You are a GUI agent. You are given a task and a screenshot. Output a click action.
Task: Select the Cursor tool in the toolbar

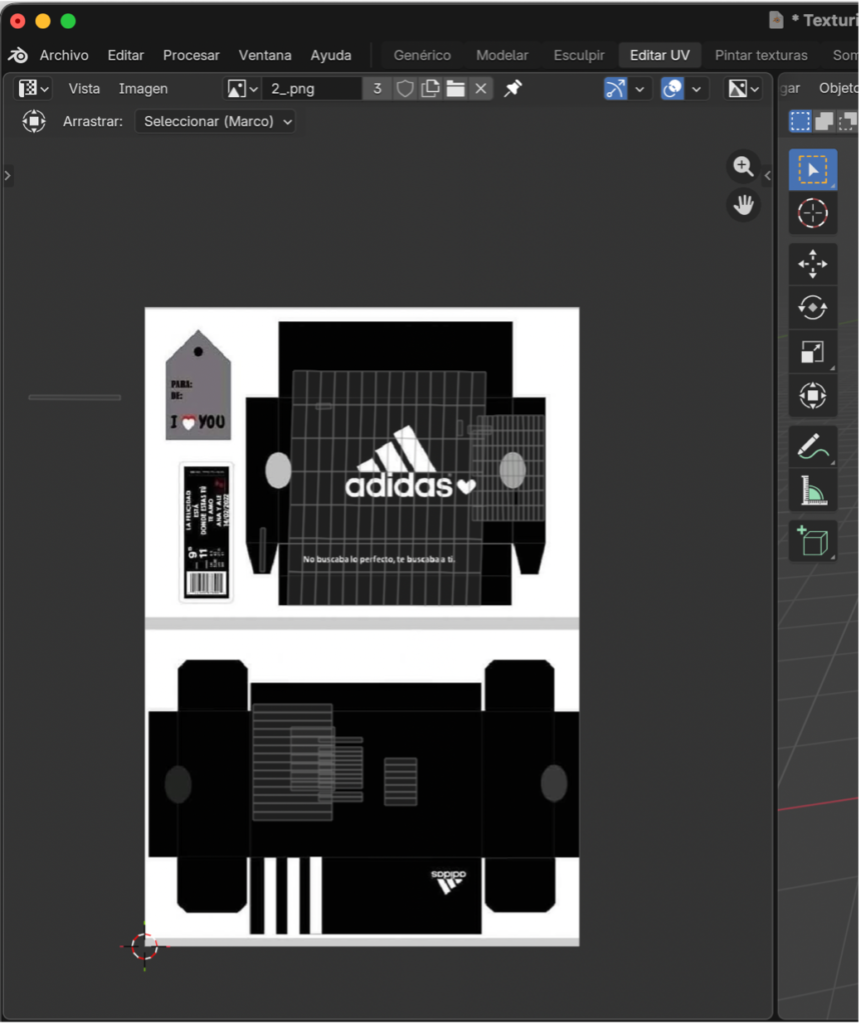(812, 213)
